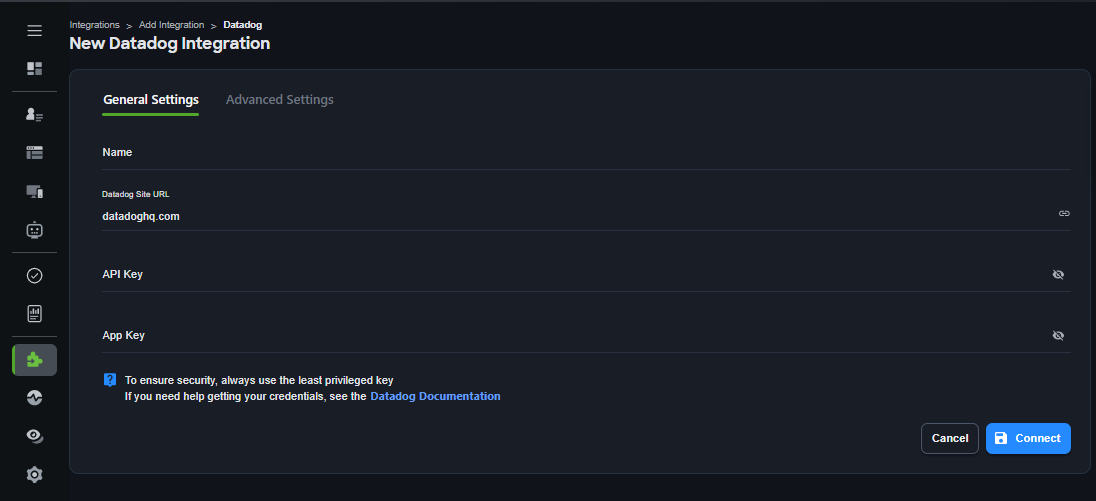The height and width of the screenshot is (501, 1096).
Task: Click the Name input field
Action: (580, 153)
